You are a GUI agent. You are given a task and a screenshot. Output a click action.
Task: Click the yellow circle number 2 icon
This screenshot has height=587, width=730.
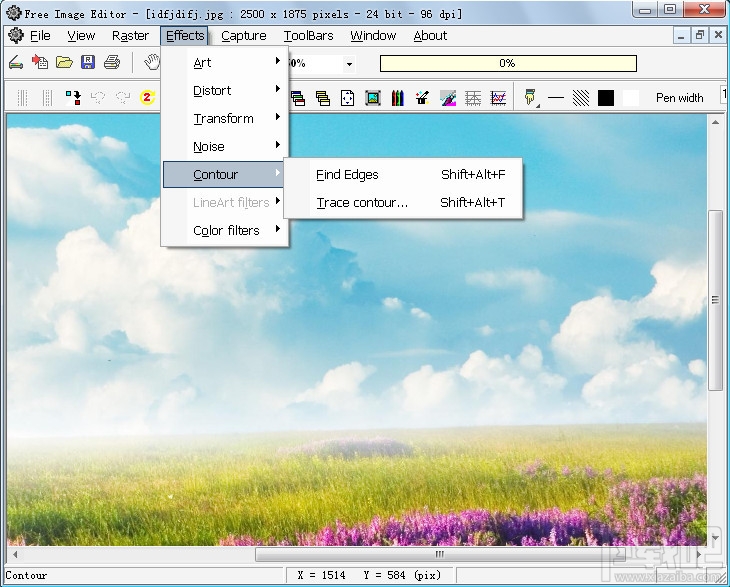click(147, 98)
